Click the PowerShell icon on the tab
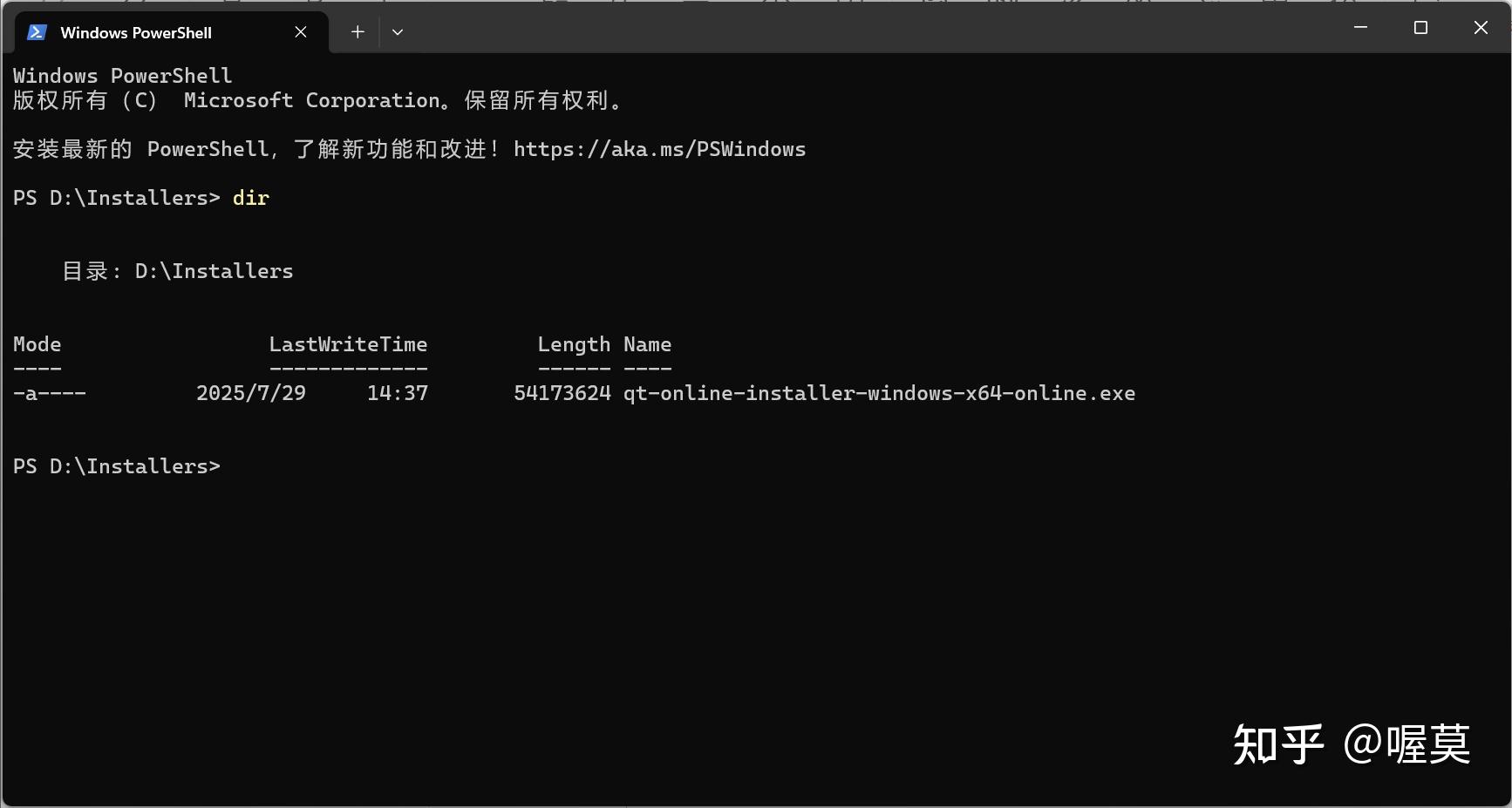The width and height of the screenshot is (1512, 808). (x=37, y=31)
